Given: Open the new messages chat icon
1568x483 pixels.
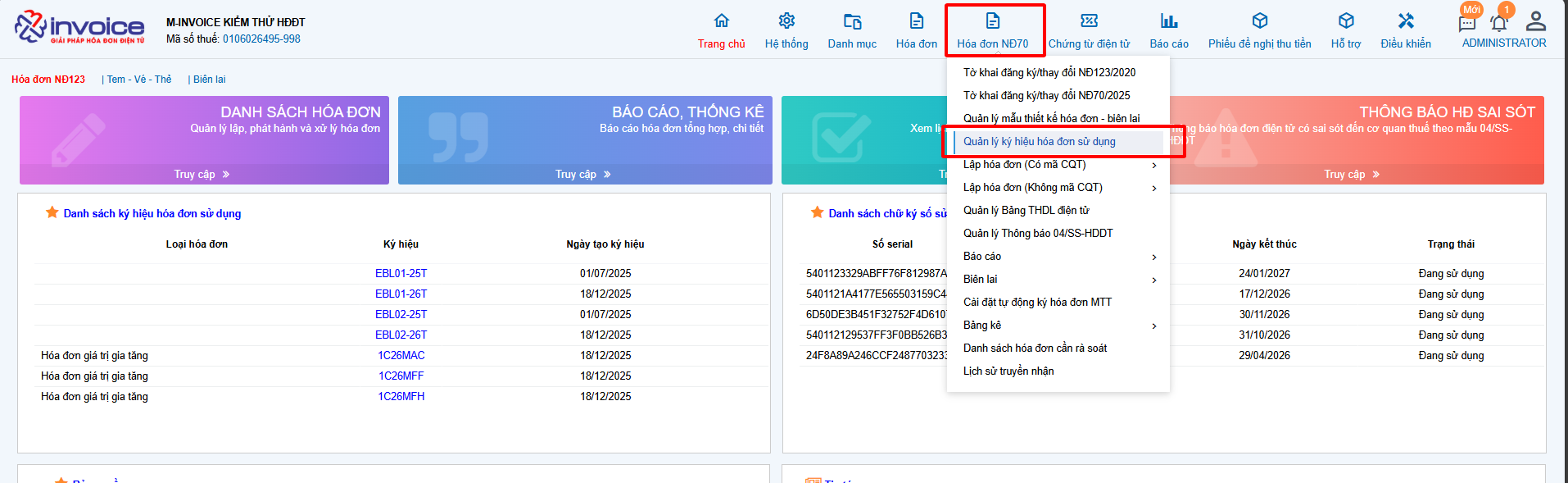Looking at the screenshot, I should point(1467,23).
